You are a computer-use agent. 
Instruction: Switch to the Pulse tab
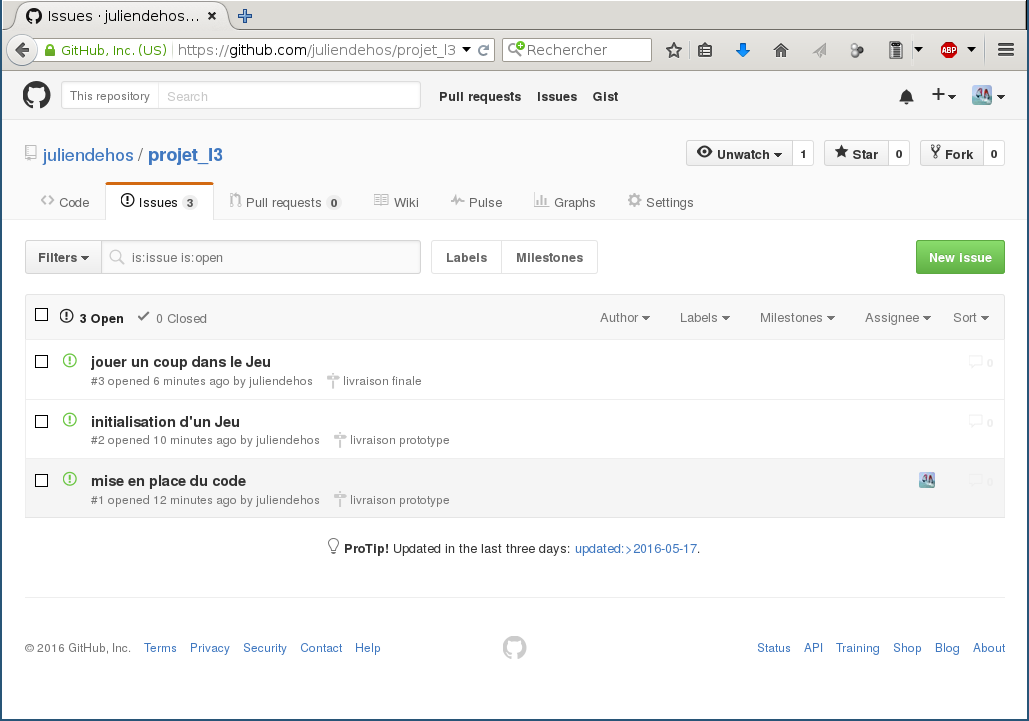476,202
